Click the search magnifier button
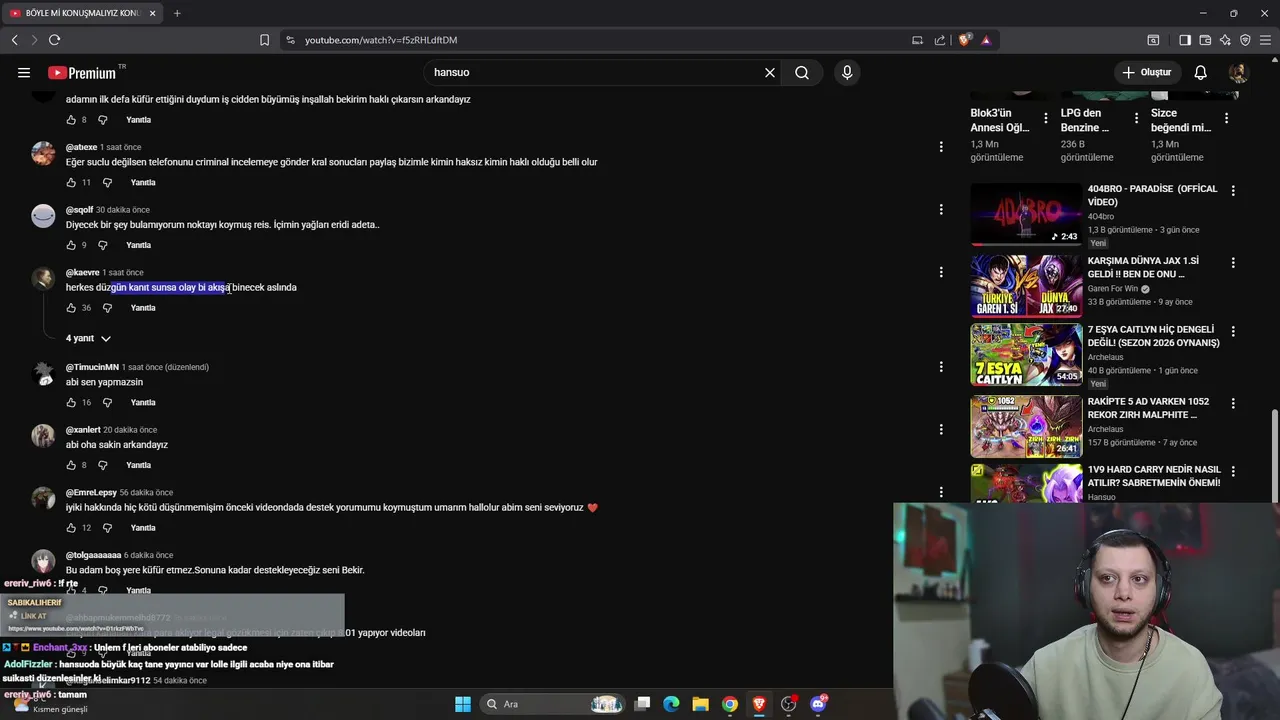The height and width of the screenshot is (720, 1280). pos(802,72)
